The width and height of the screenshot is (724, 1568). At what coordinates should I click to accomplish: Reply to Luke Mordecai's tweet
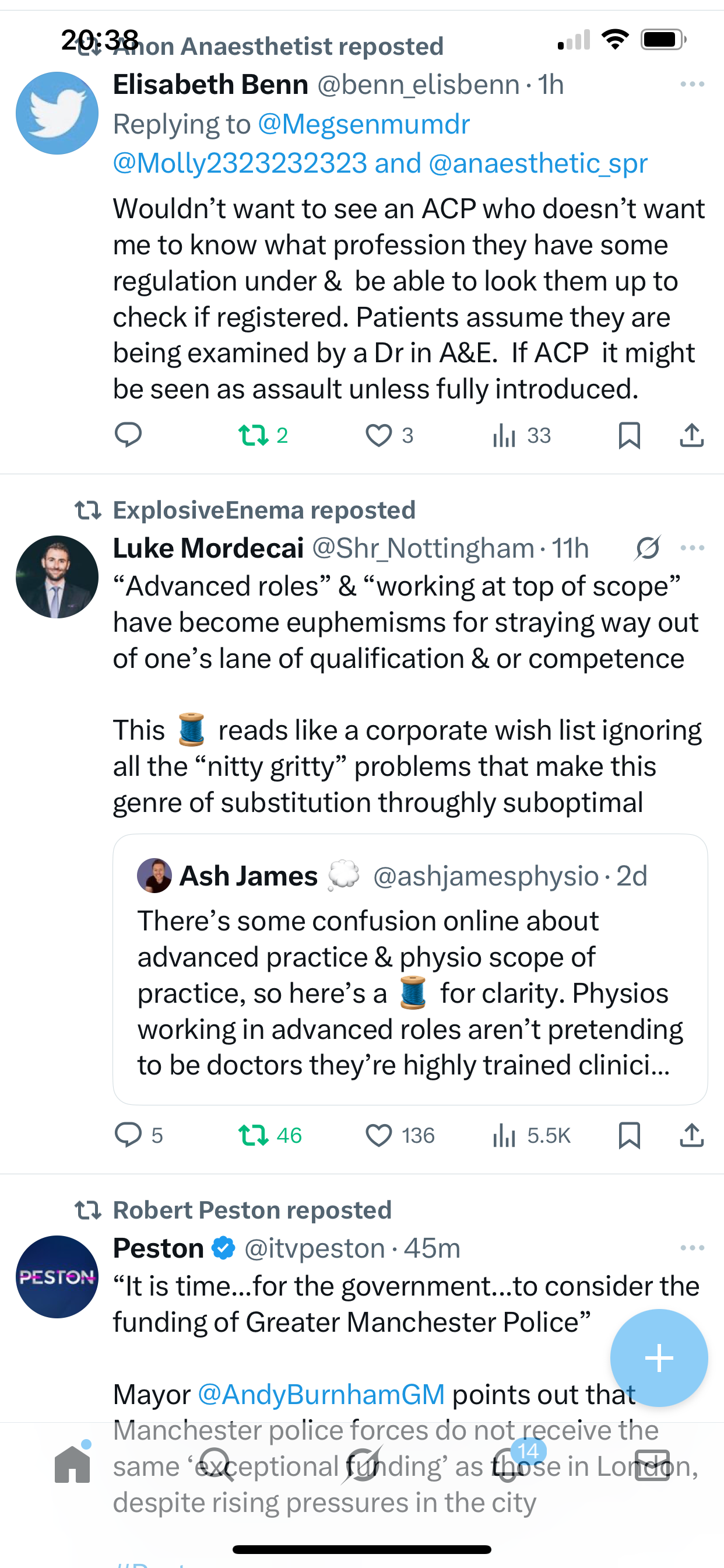pos(128,1135)
